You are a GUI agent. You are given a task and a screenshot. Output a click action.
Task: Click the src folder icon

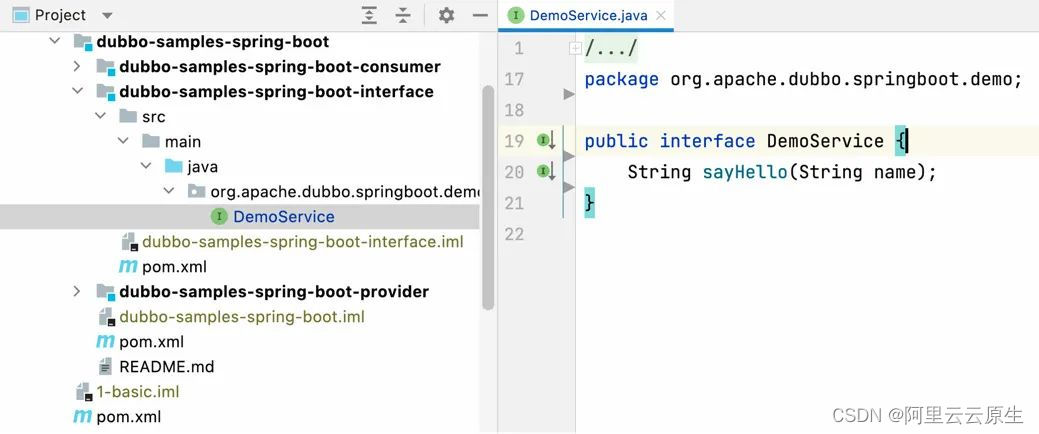pyautogui.click(x=128, y=116)
